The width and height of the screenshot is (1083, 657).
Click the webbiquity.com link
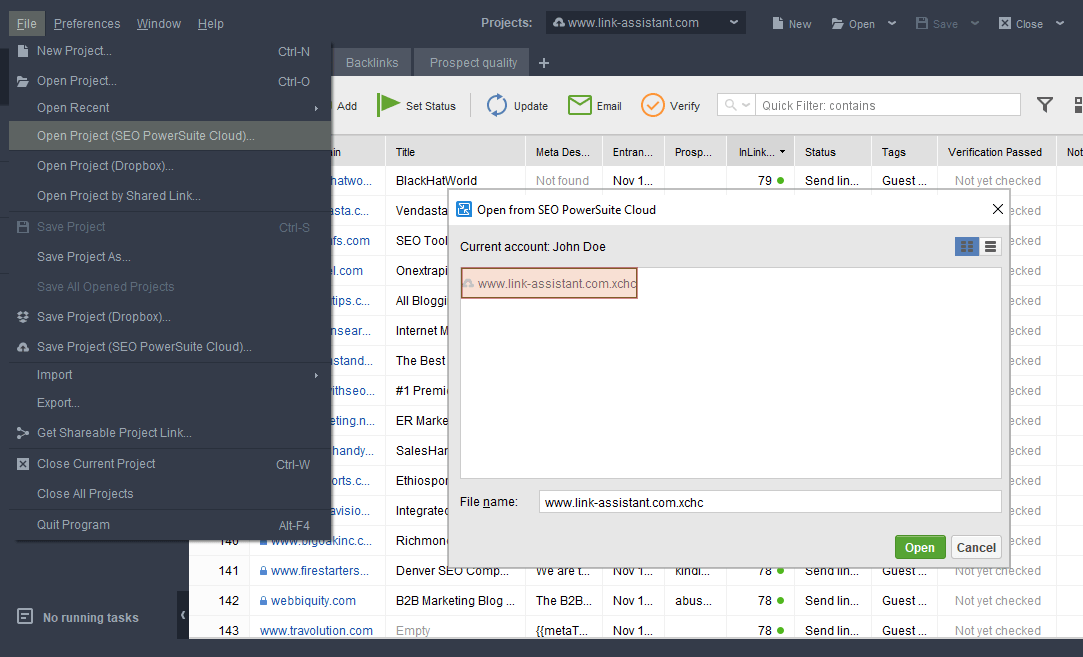[313, 600]
